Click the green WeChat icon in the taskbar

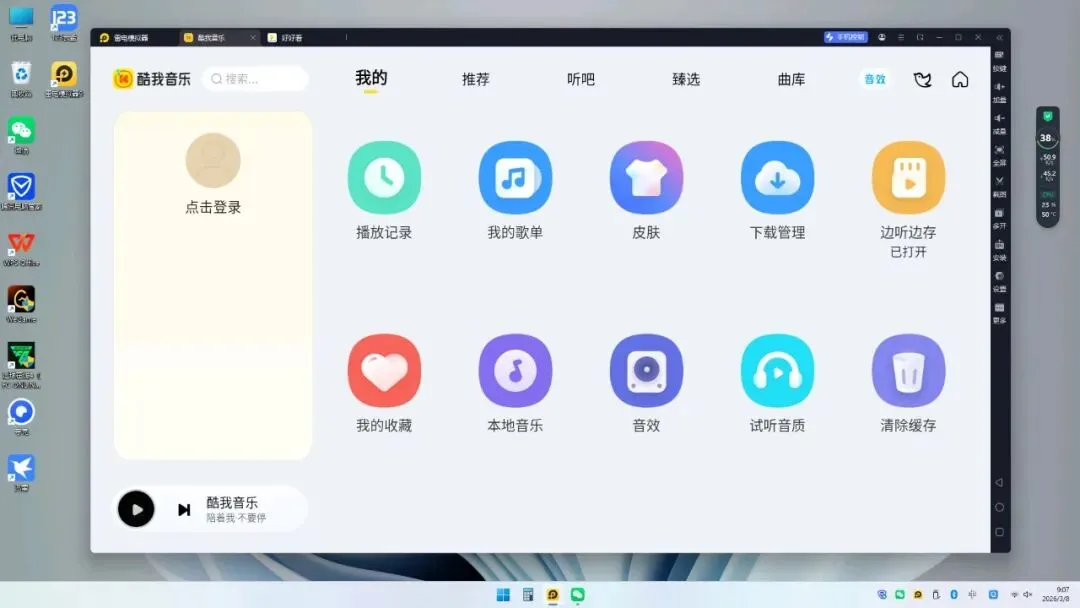click(577, 595)
